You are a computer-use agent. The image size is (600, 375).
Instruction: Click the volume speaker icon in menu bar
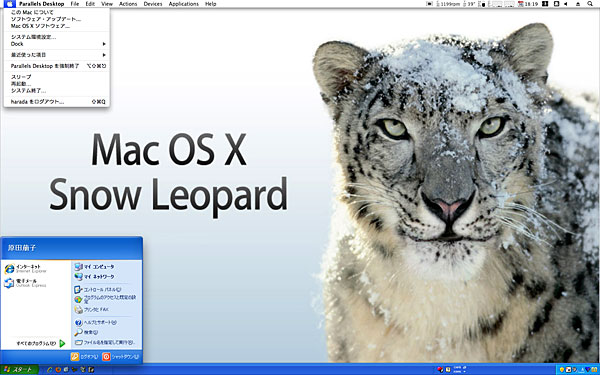click(566, 4)
